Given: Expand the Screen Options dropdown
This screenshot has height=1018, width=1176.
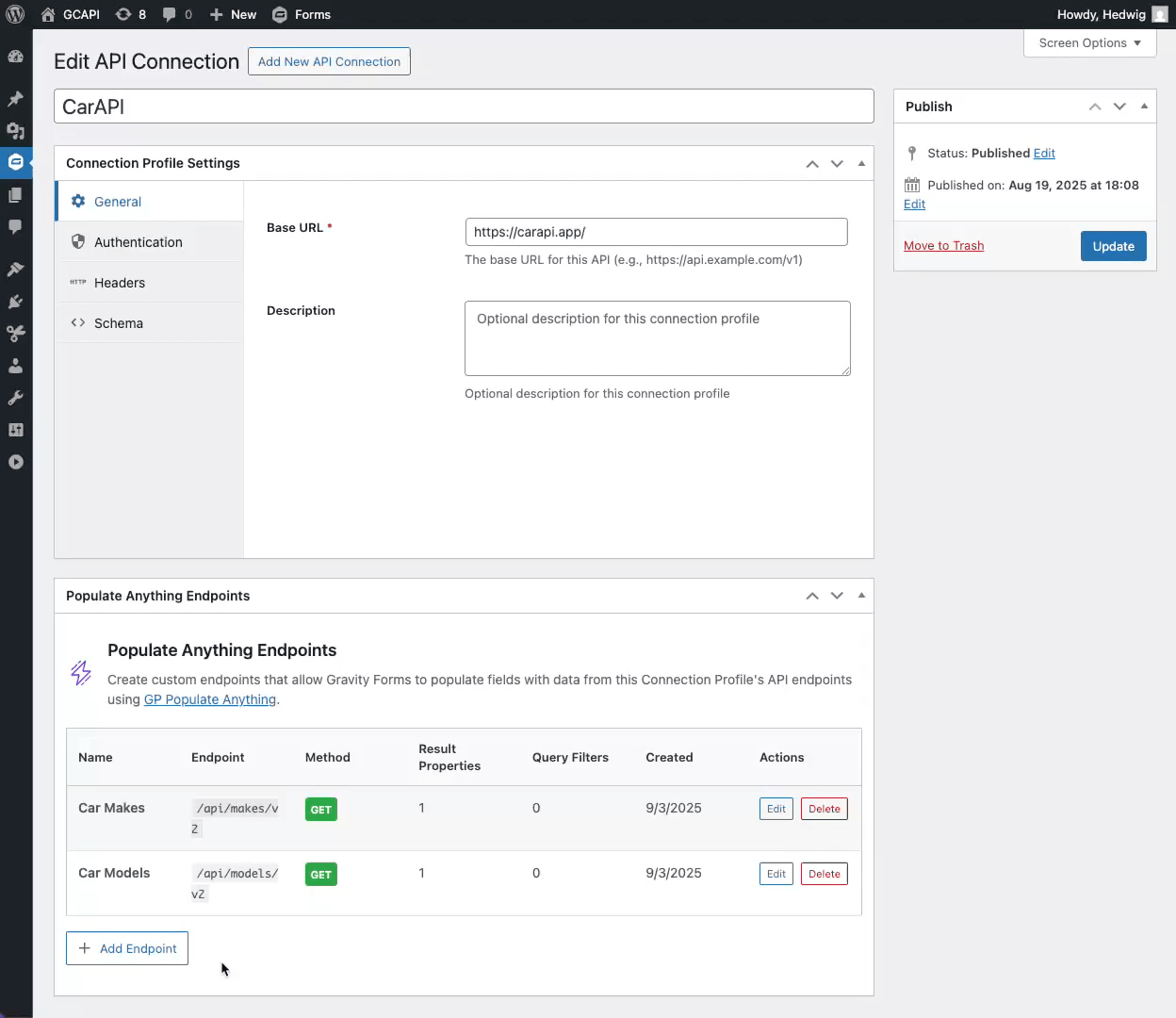Looking at the screenshot, I should tap(1090, 43).
